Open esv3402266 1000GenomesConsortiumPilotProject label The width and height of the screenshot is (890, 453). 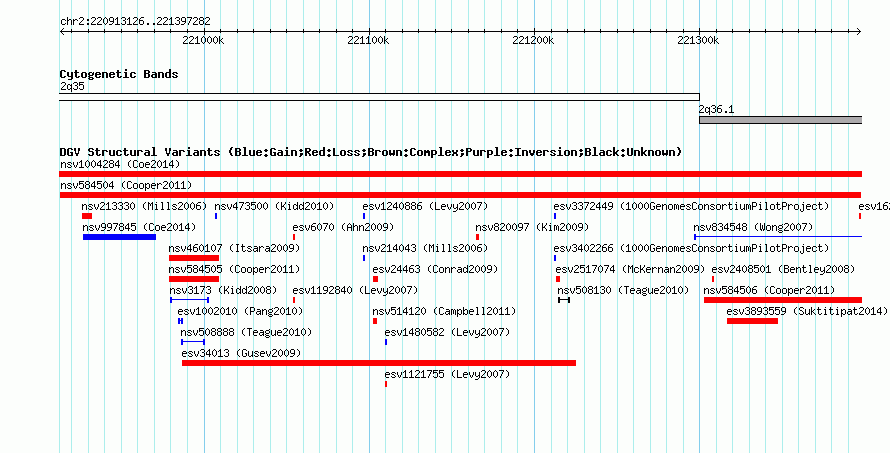(x=691, y=248)
